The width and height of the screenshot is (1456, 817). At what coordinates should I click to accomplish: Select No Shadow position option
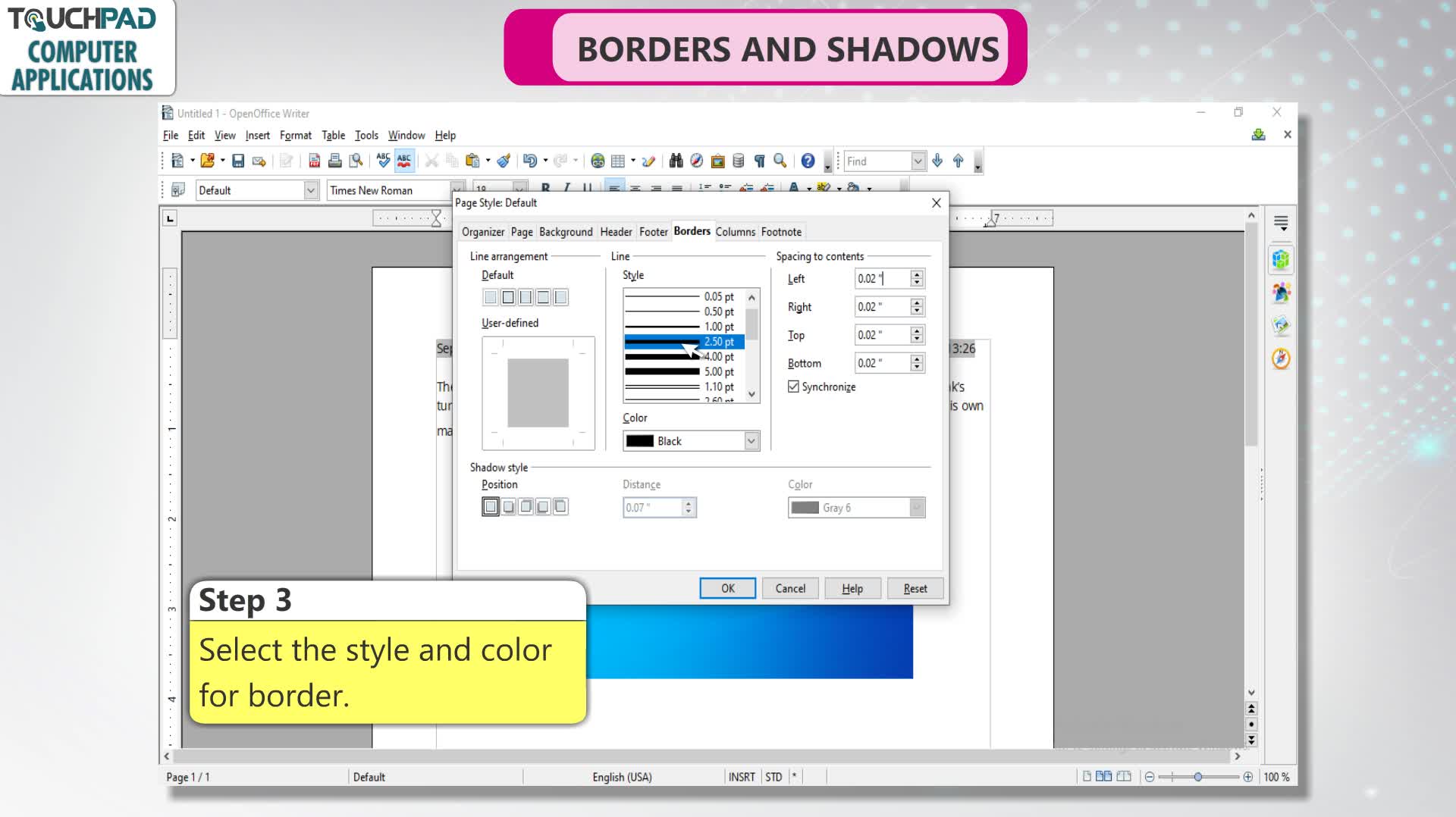[491, 506]
